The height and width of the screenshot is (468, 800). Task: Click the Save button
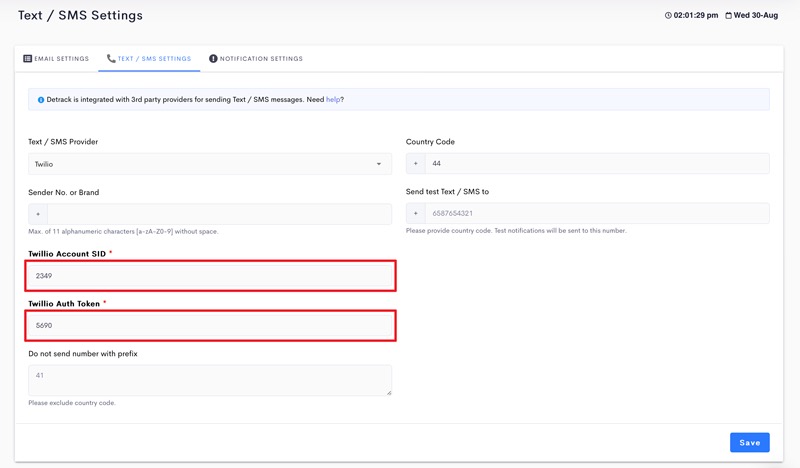coord(749,442)
